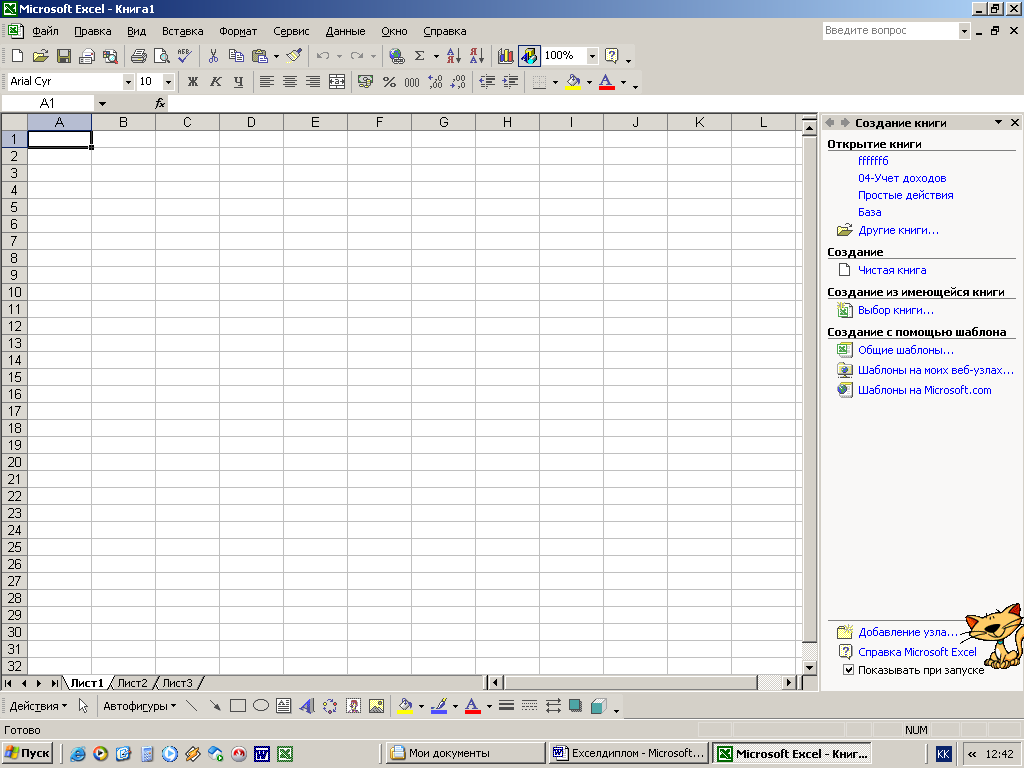Launch the Chart Wizard icon

pyautogui.click(x=505, y=56)
